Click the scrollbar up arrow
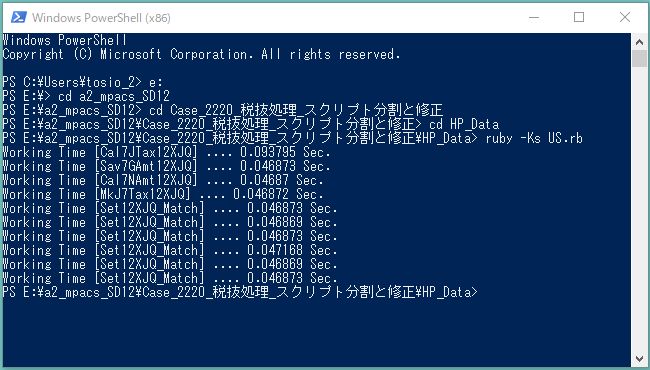This screenshot has width=650, height=370. click(x=639, y=42)
